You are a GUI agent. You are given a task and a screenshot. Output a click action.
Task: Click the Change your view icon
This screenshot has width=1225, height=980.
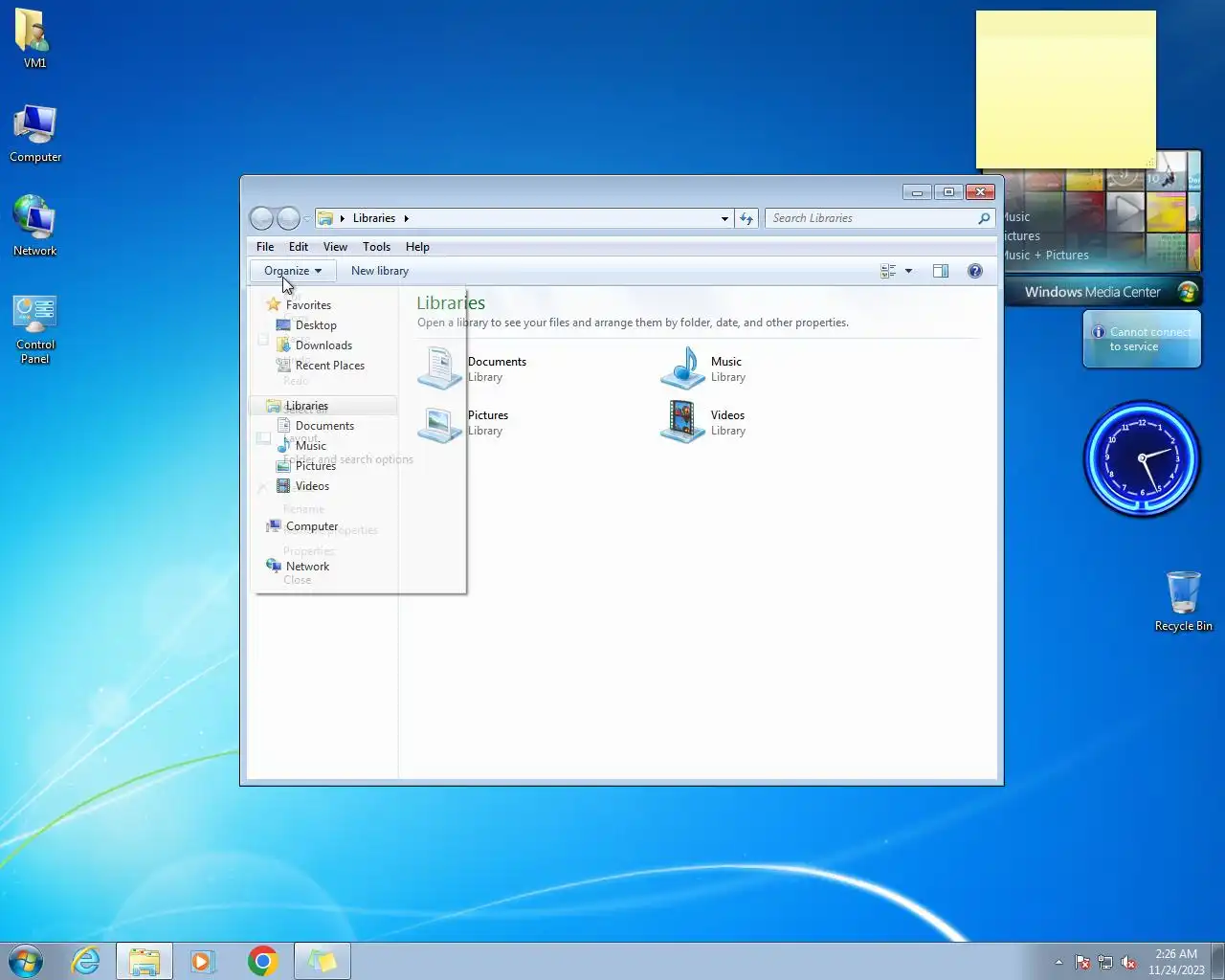click(x=888, y=271)
